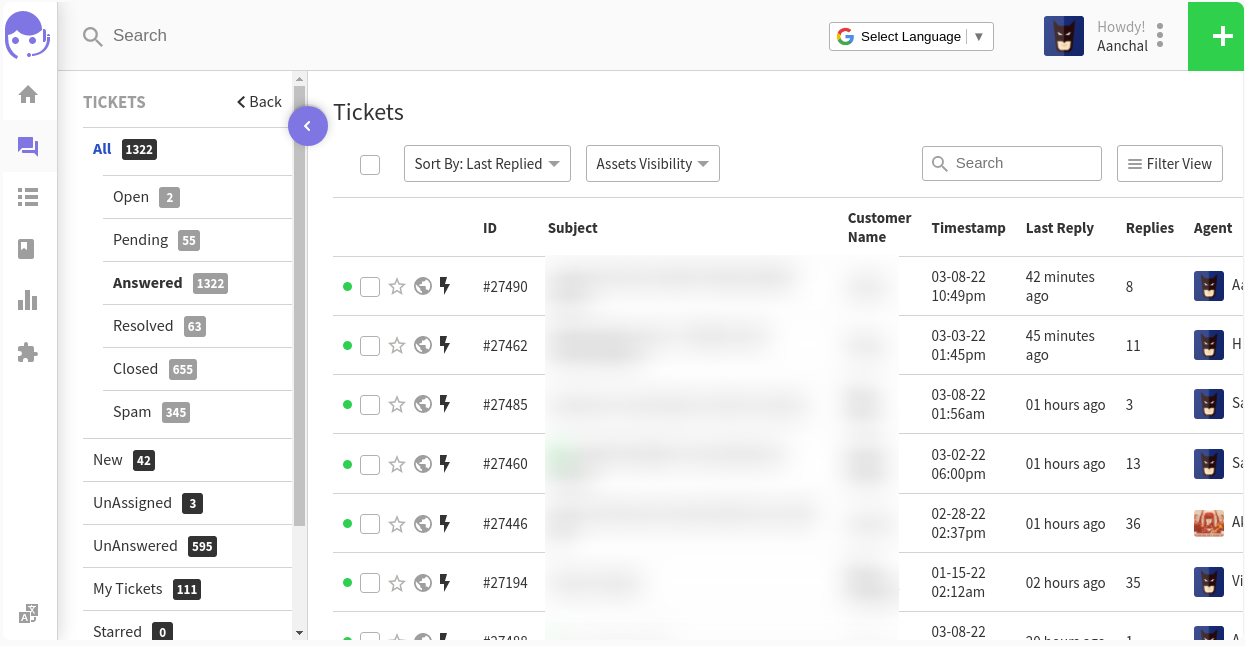Click the puzzle piece apps icon
Screen dimensions: 1245x646
[28, 352]
